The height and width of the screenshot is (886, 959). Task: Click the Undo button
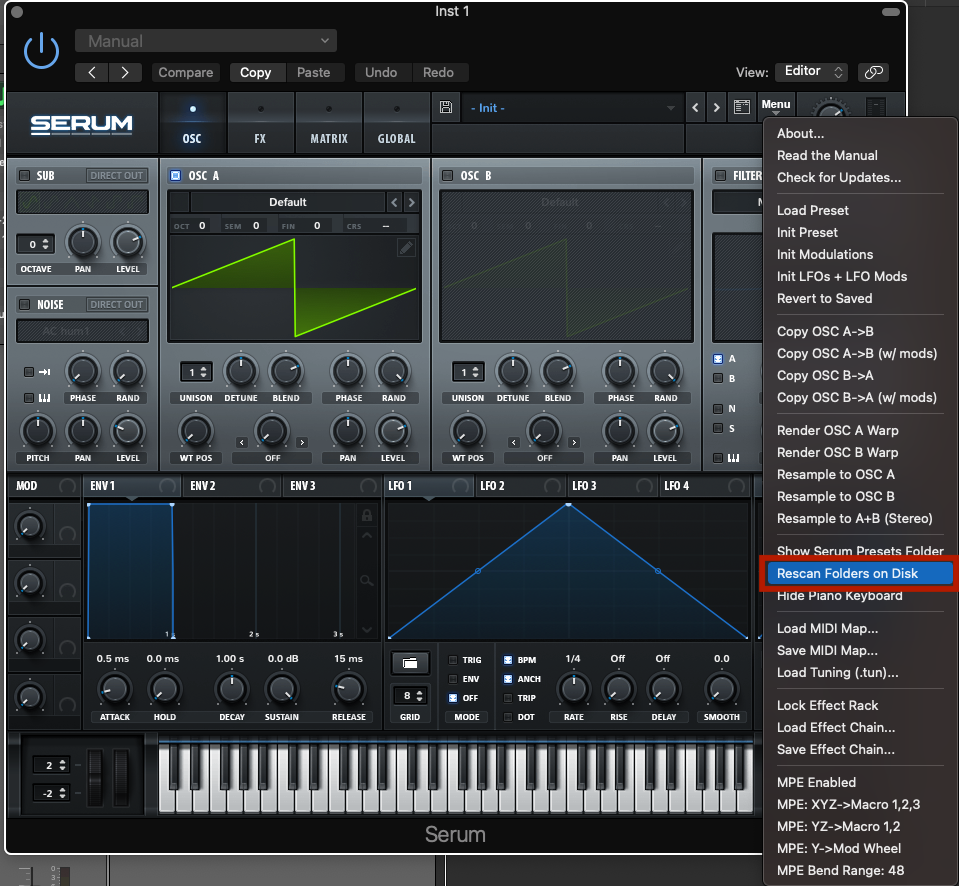click(381, 72)
